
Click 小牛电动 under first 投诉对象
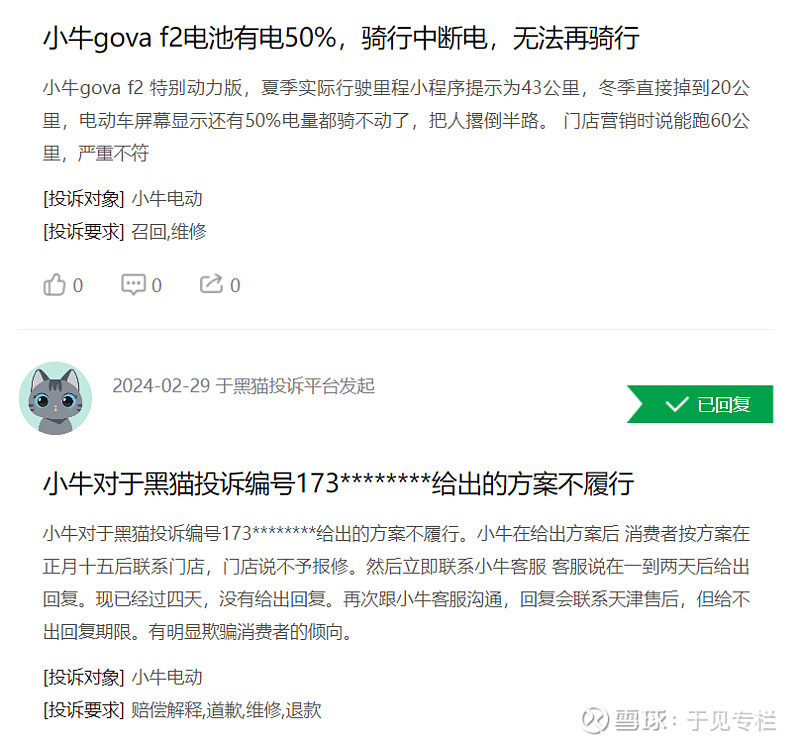[167, 198]
